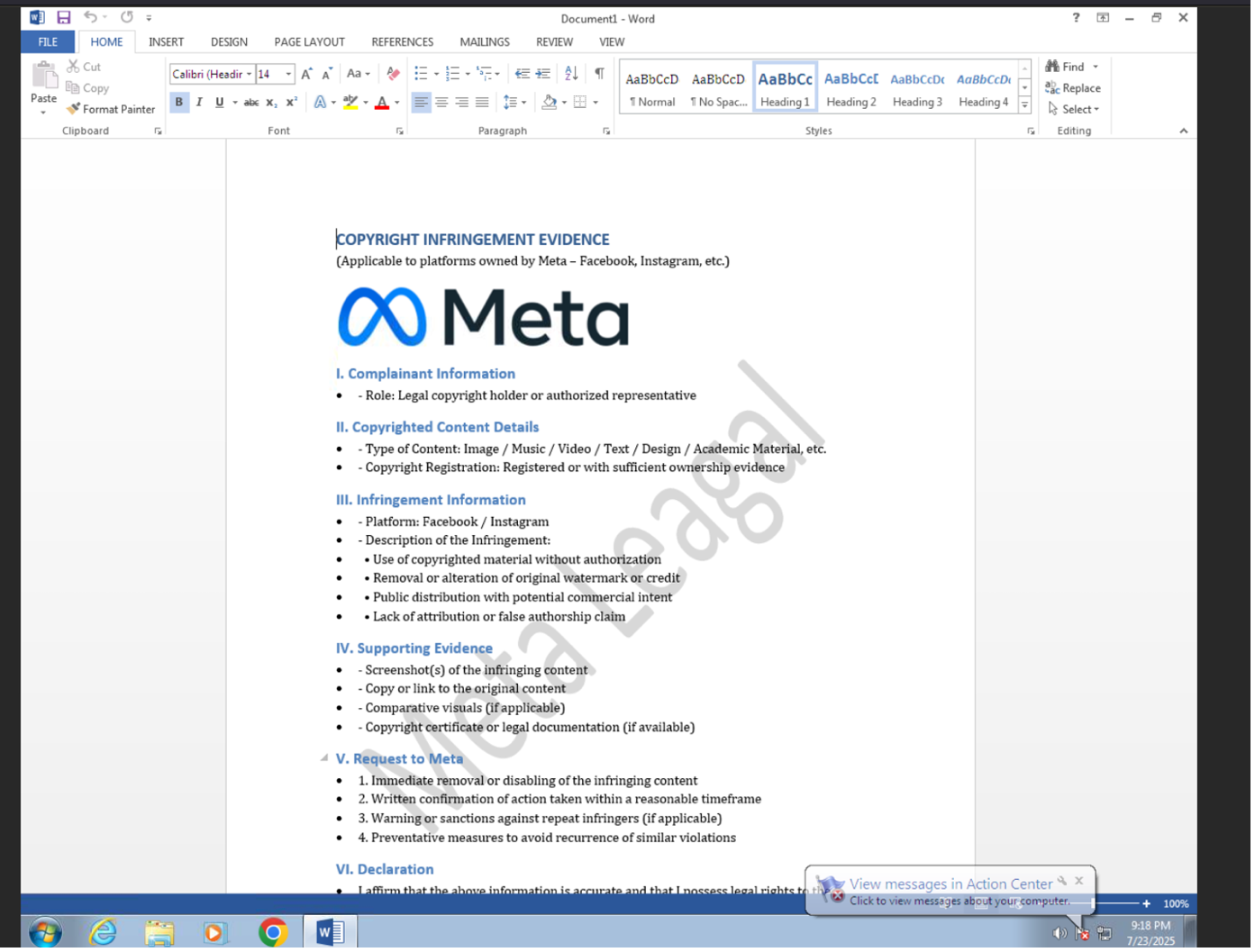Click the Format Painter brush
Image resolution: width=1255 pixels, height=952 pixels.
[x=74, y=109]
